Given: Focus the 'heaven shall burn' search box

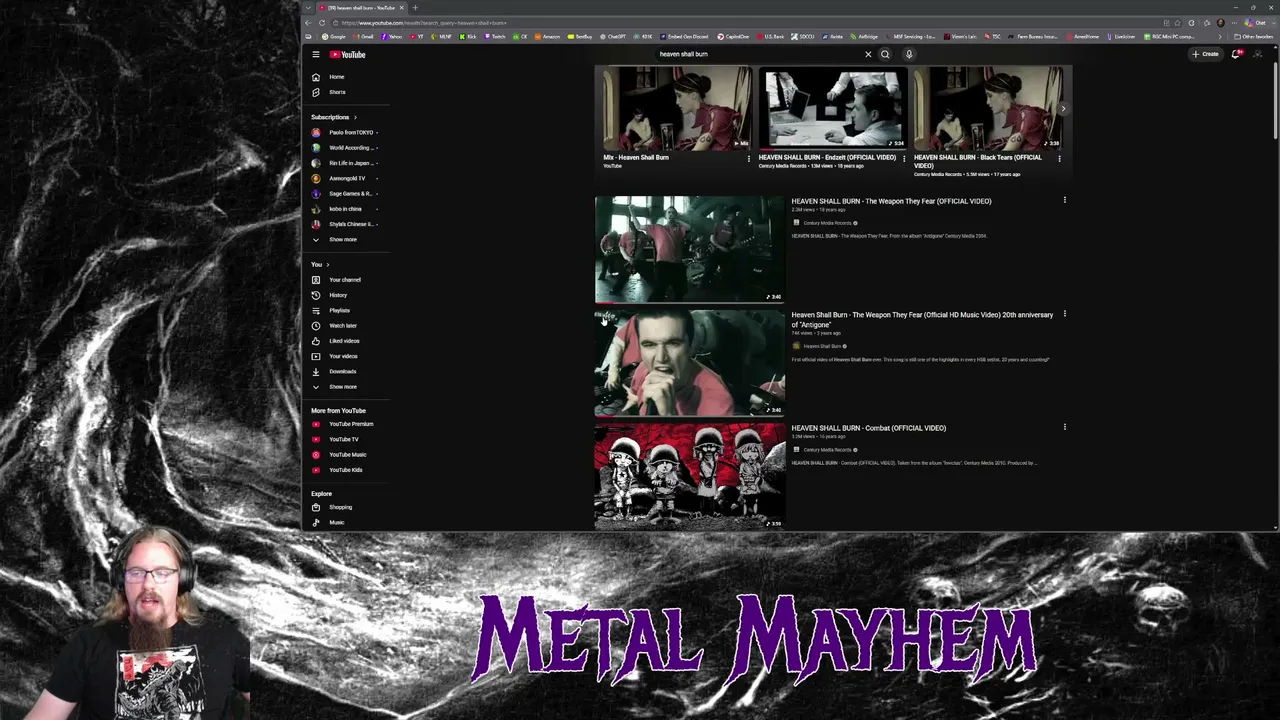Looking at the screenshot, I should click(x=760, y=54).
